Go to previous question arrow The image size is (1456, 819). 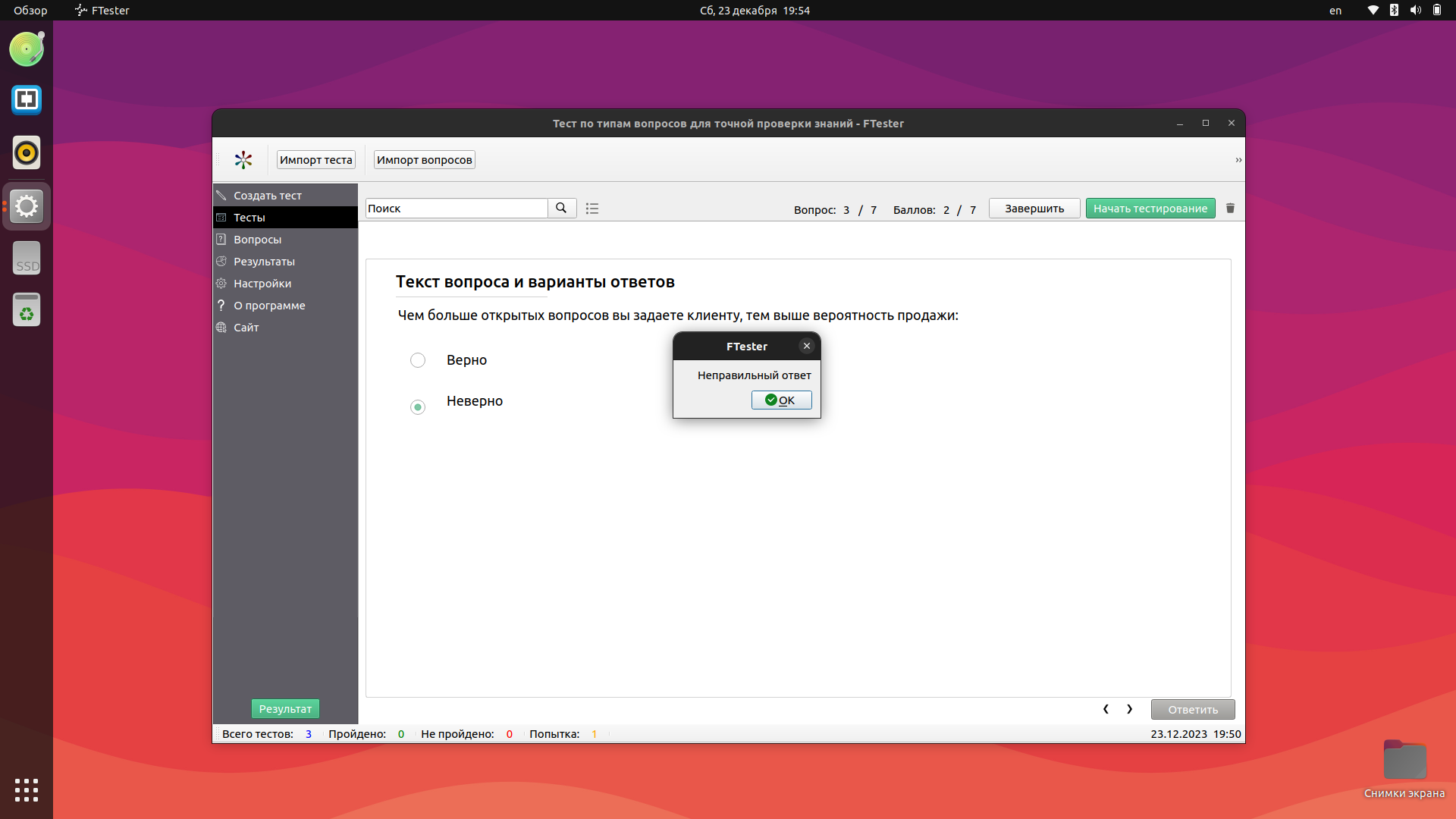[x=1106, y=709]
